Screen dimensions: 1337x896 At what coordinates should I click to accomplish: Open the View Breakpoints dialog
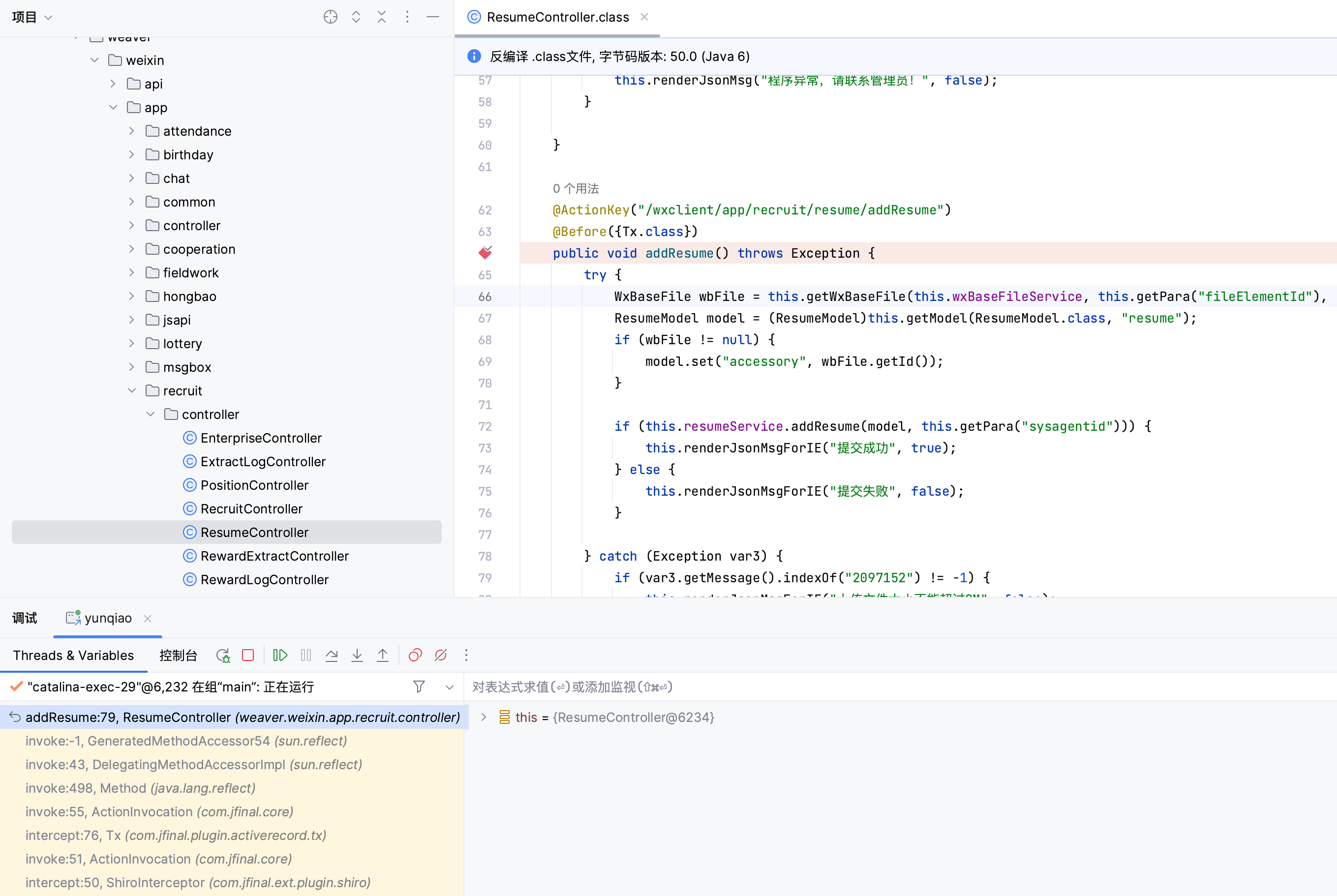[x=415, y=656]
